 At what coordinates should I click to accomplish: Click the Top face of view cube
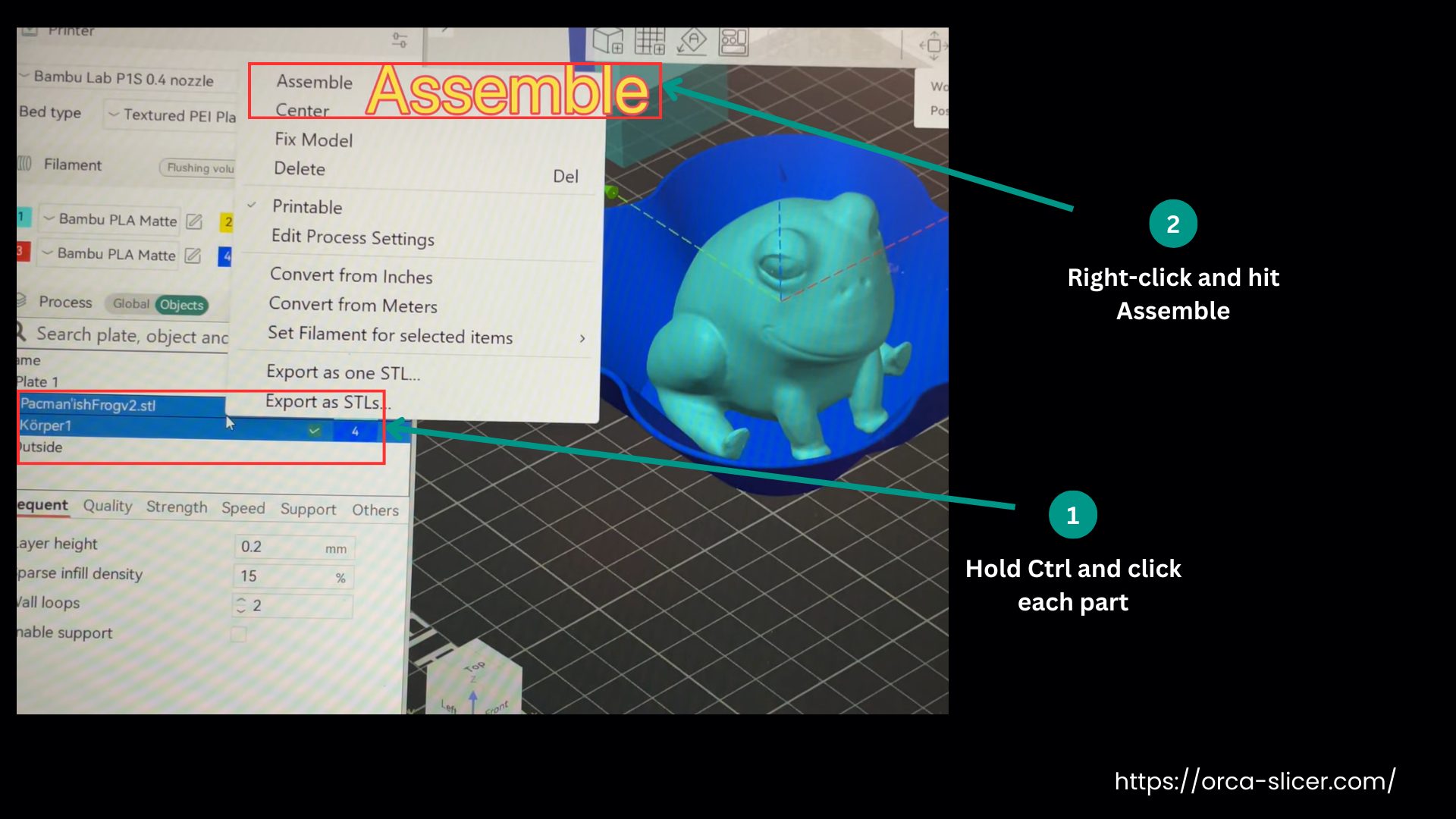click(x=475, y=666)
